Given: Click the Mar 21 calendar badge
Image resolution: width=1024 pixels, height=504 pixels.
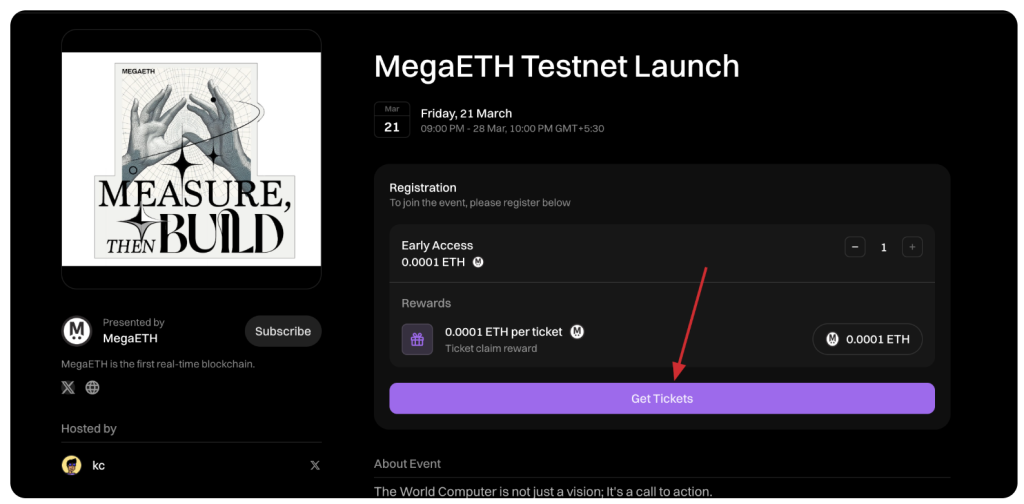Looking at the screenshot, I should tap(391, 120).
